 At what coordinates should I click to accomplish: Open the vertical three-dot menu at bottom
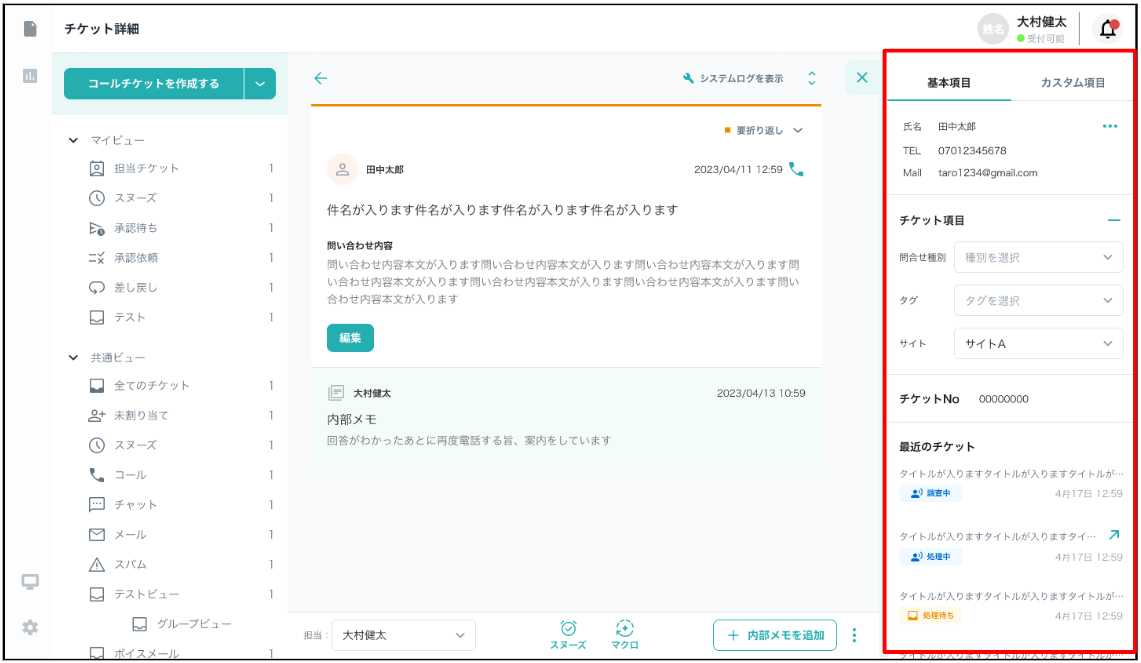click(x=854, y=635)
